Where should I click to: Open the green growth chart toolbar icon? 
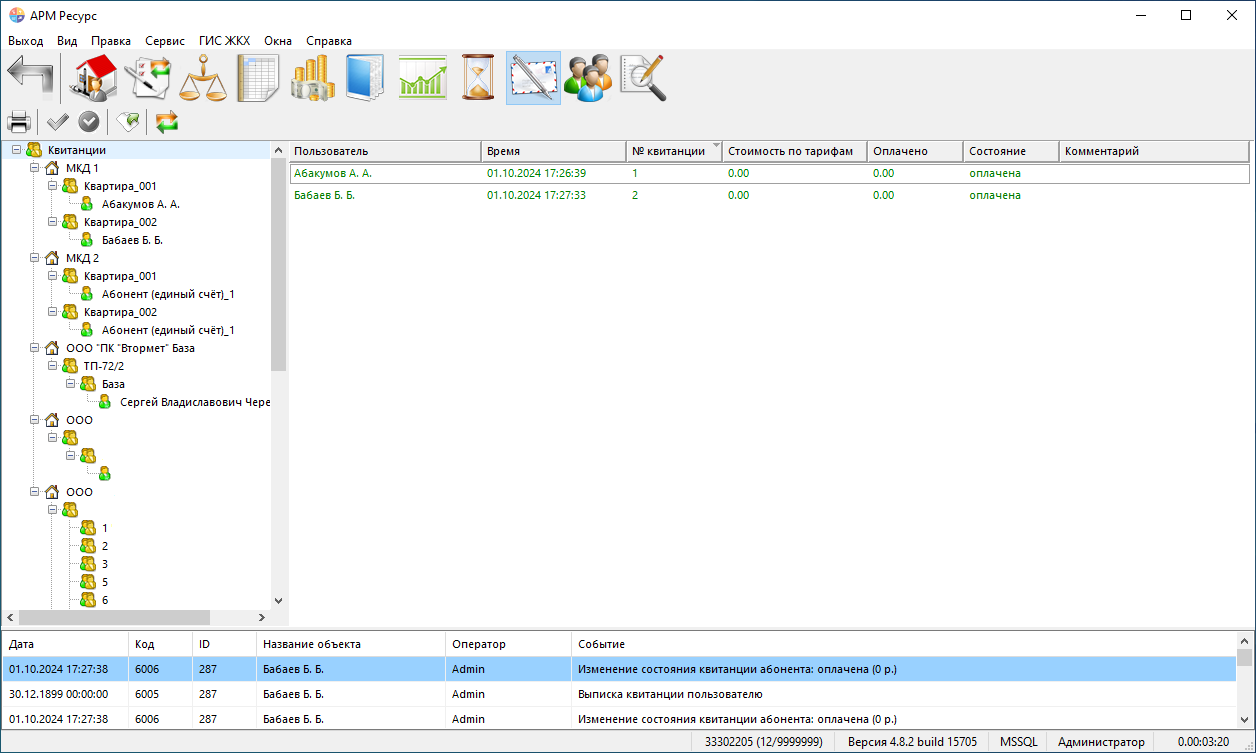pyautogui.click(x=423, y=77)
